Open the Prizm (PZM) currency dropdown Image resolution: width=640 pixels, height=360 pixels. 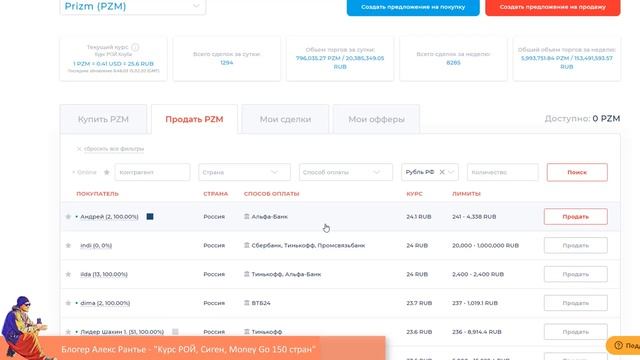(x=133, y=7)
